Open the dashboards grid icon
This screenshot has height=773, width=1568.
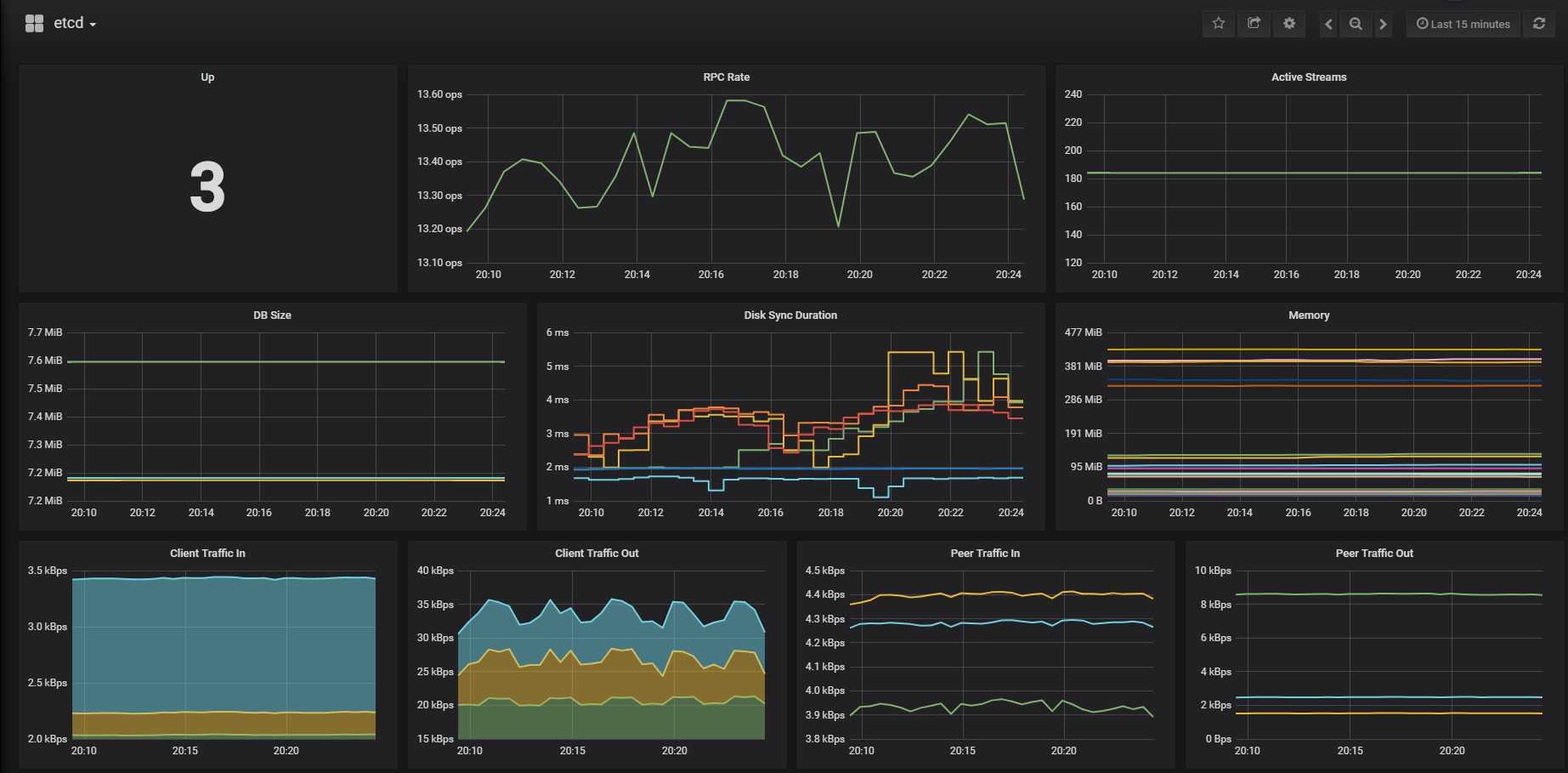point(34,24)
